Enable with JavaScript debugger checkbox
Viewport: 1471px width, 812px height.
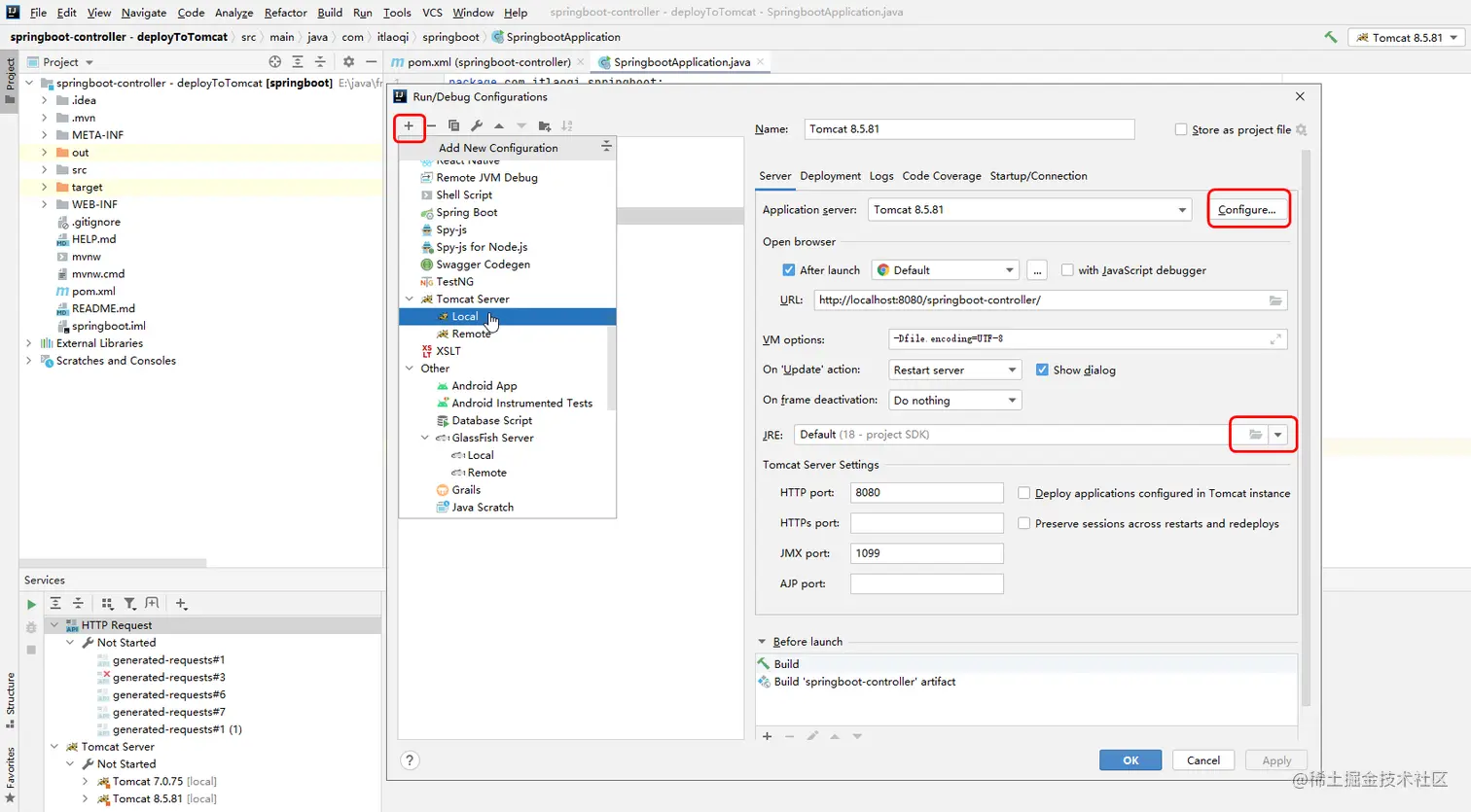click(x=1067, y=270)
